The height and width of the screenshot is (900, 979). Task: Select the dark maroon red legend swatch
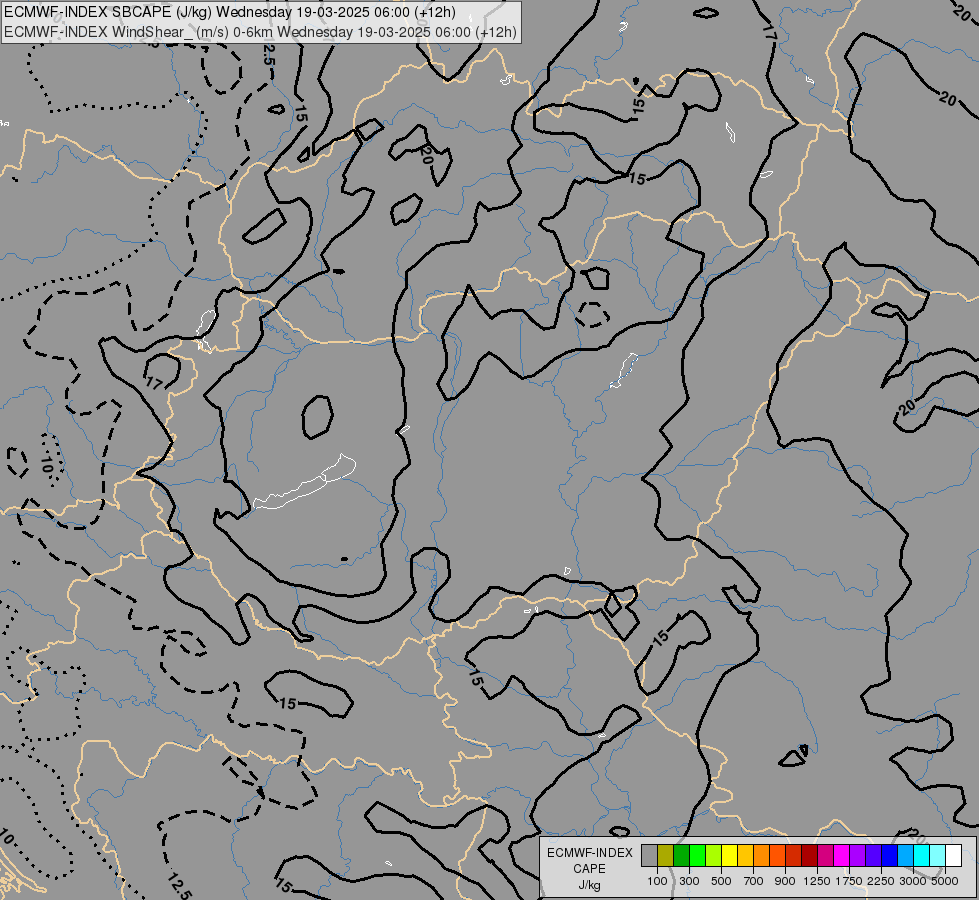coord(809,855)
